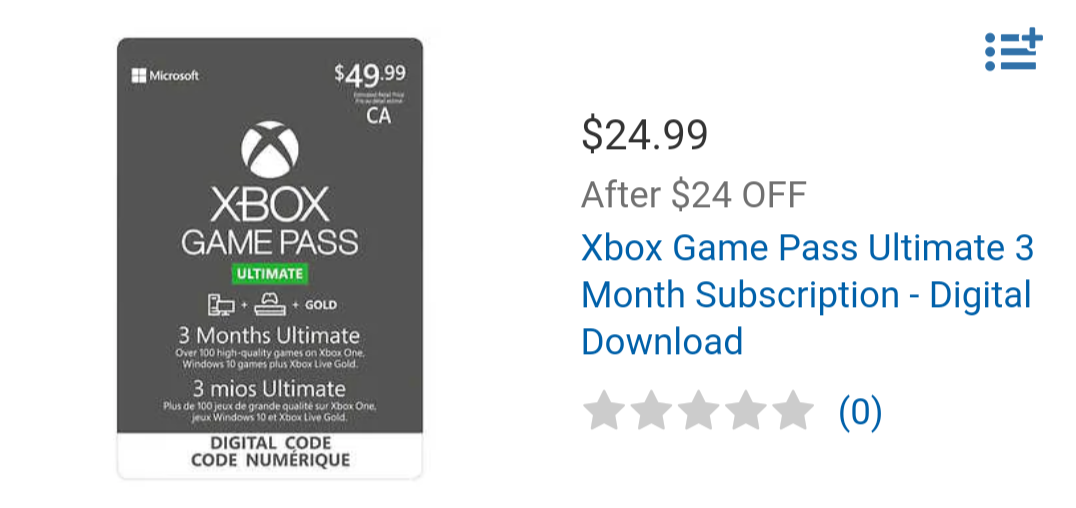Open the (0) reviews count link
1076x508 pixels.
click(x=861, y=412)
